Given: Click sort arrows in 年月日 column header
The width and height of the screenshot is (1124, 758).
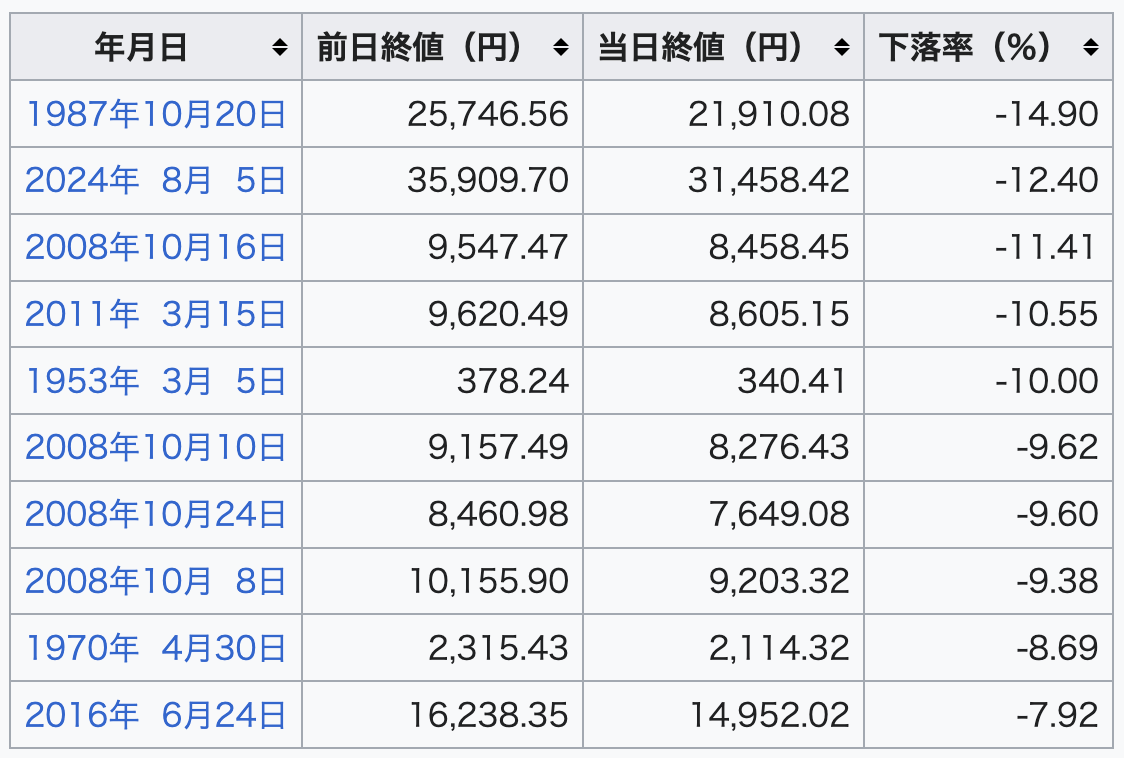Looking at the screenshot, I should tap(280, 47).
